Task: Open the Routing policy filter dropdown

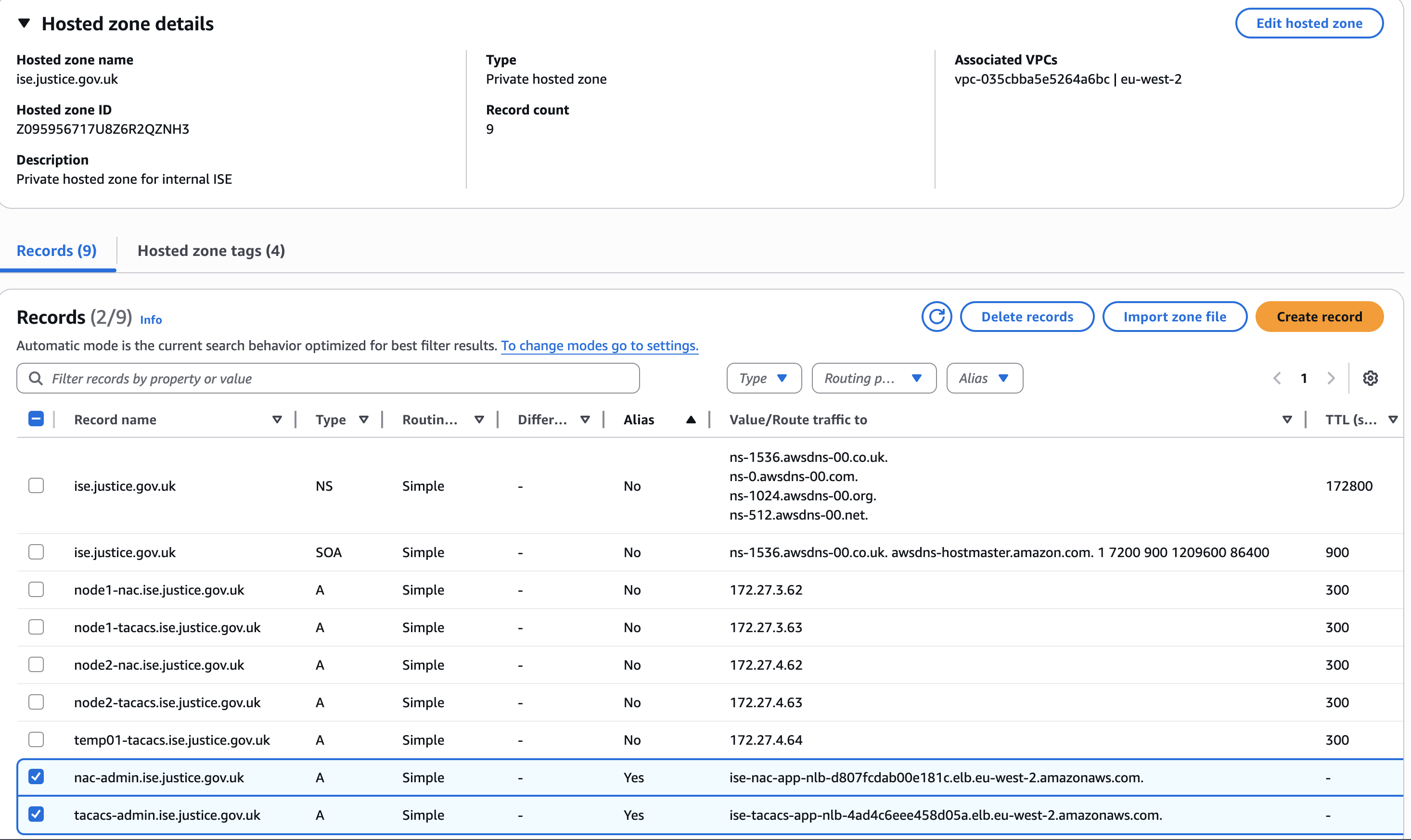Action: [873, 378]
